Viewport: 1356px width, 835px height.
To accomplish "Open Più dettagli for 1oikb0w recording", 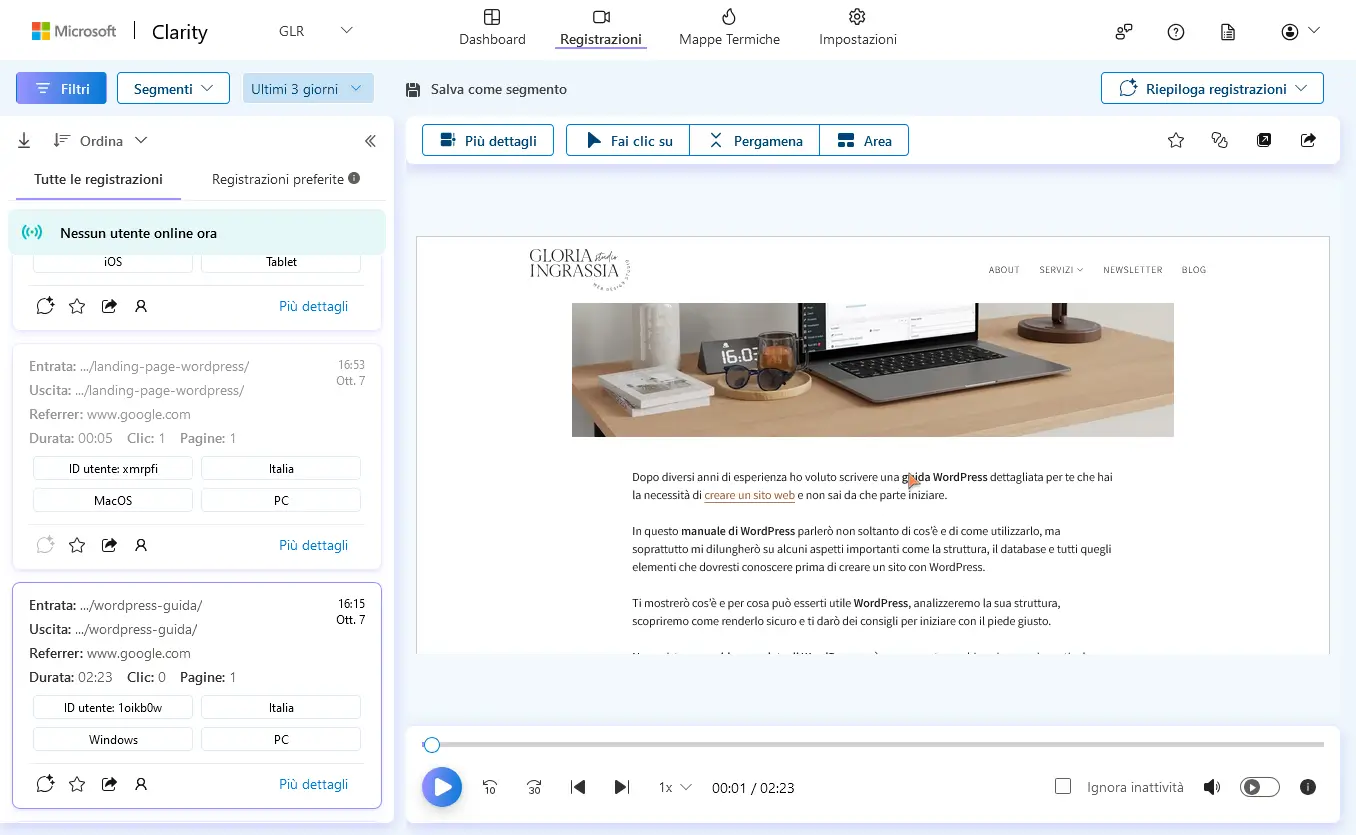I will point(313,784).
